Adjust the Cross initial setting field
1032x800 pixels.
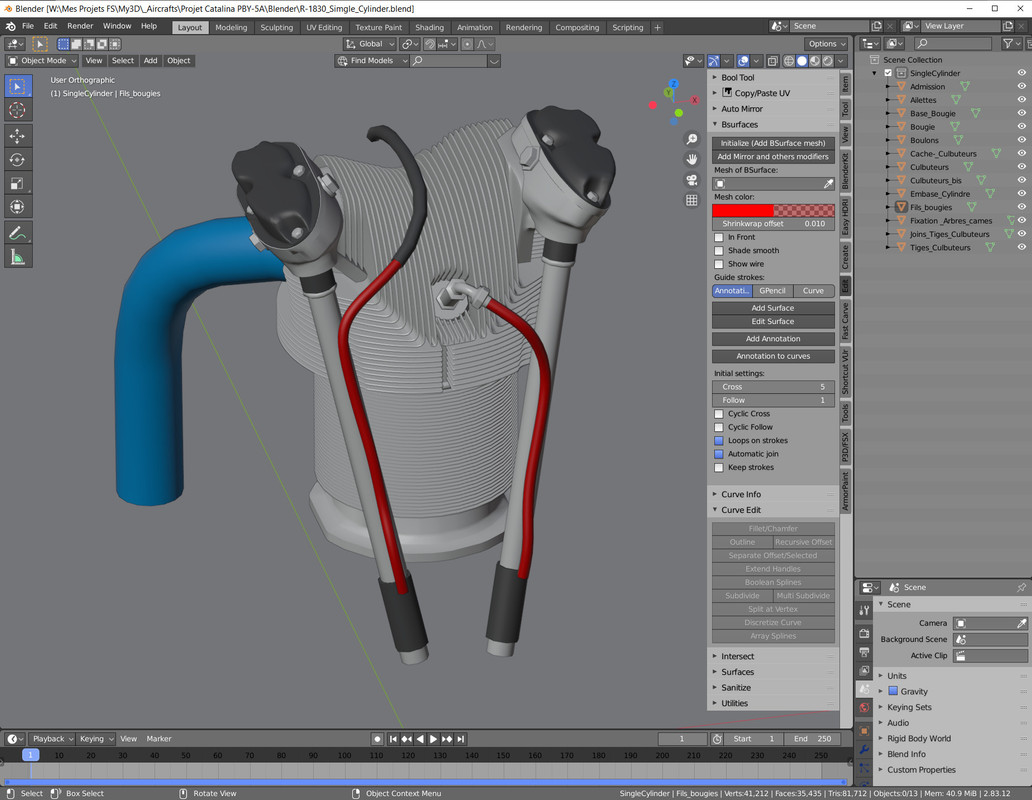point(773,387)
